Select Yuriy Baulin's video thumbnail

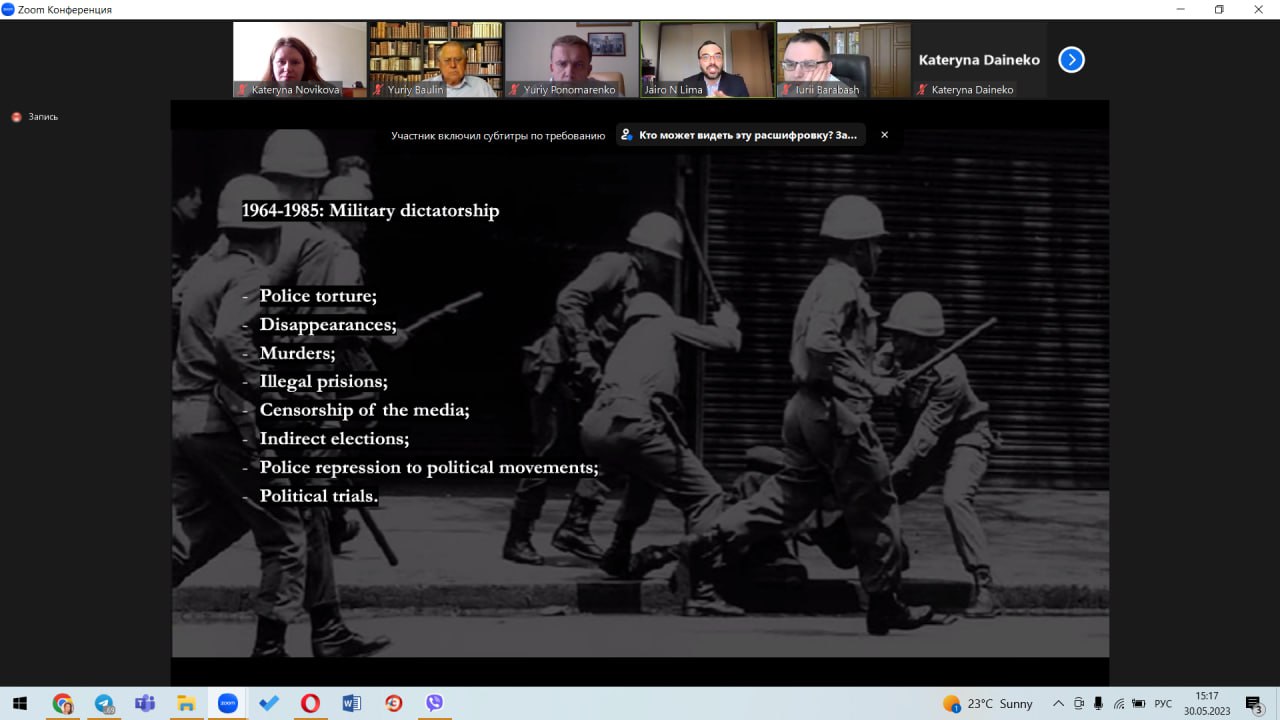[435, 59]
